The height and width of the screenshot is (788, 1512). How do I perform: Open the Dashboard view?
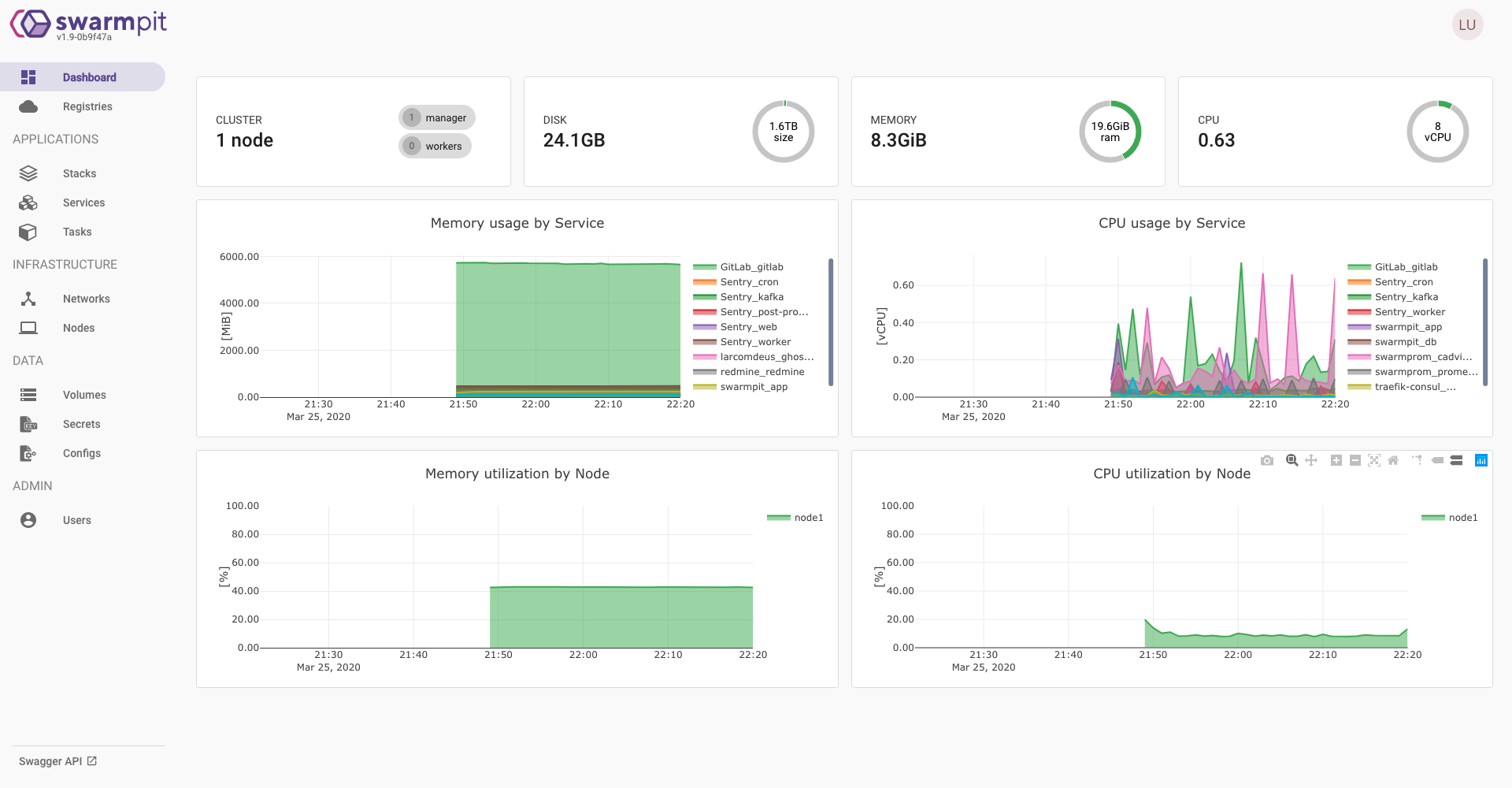89,77
